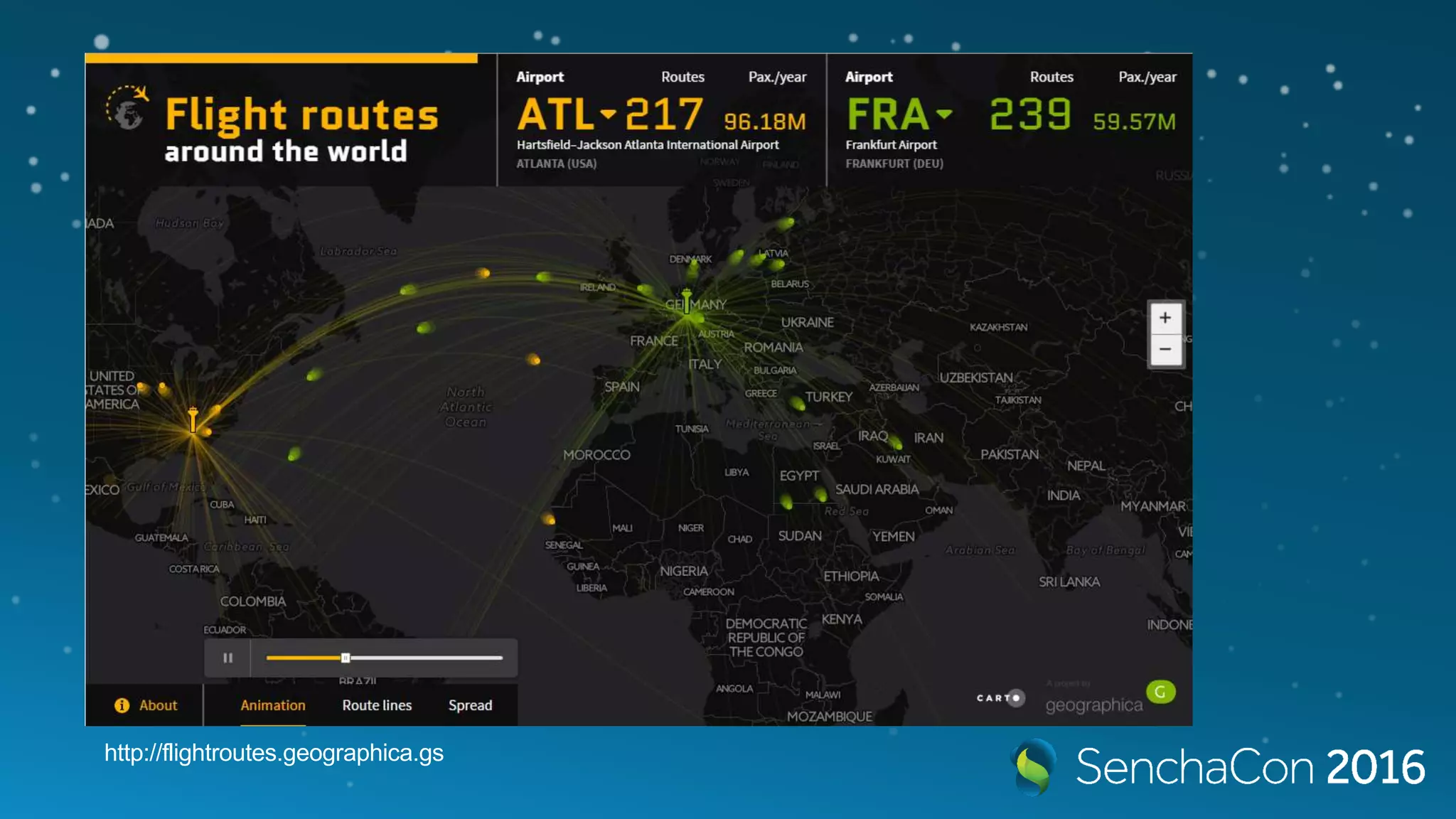Click the 59.57M passengers value
1456x819 pixels.
(1135, 122)
